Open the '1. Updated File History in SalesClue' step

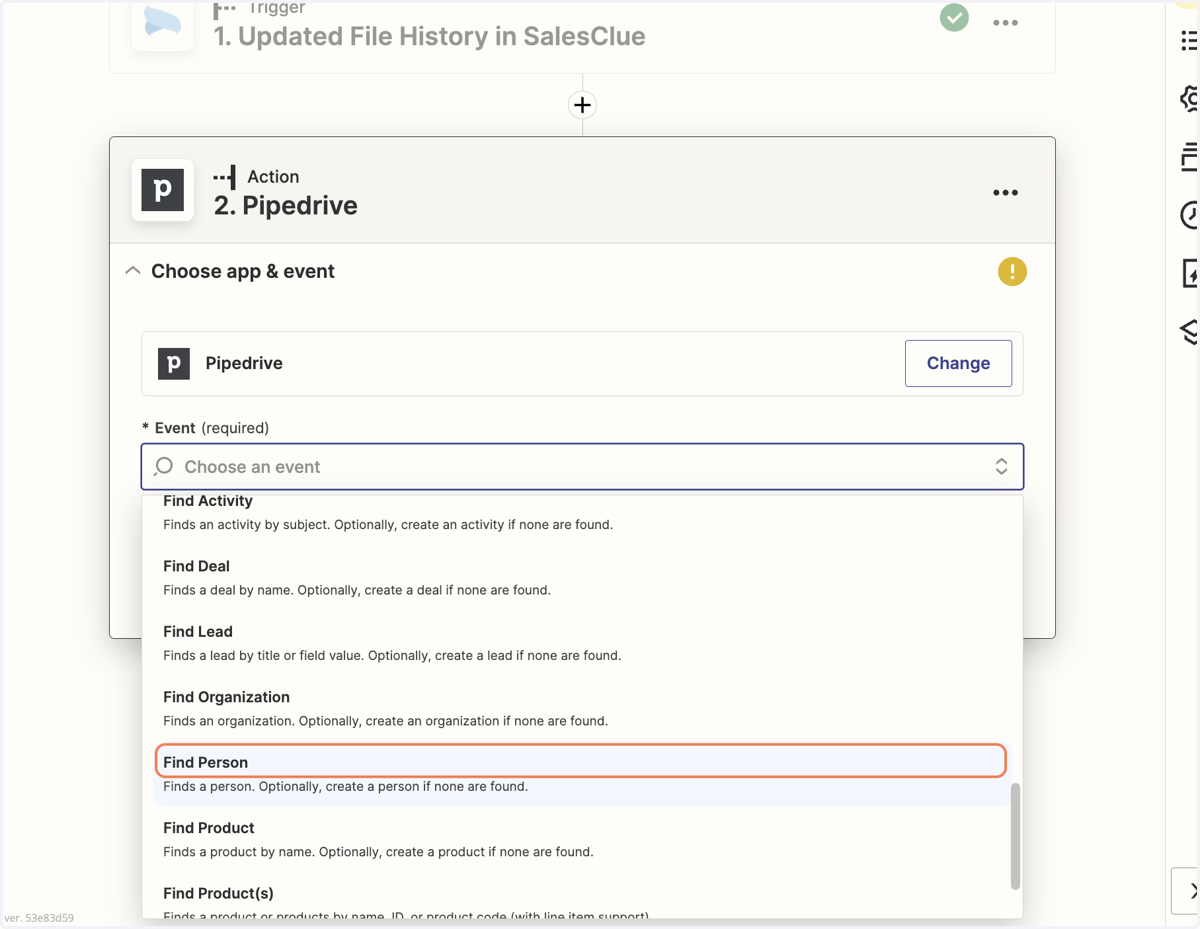tap(429, 36)
